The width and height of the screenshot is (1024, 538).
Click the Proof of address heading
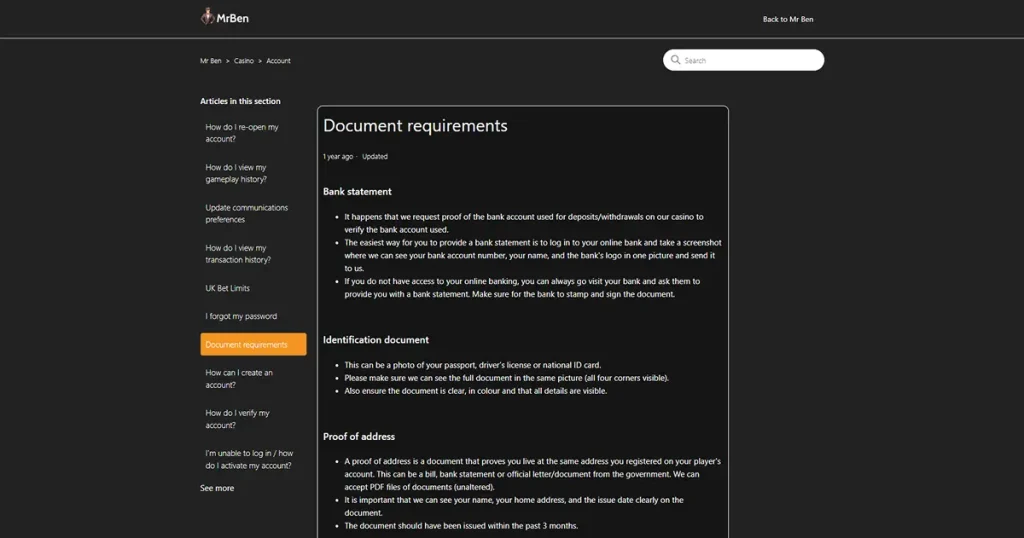tap(359, 436)
